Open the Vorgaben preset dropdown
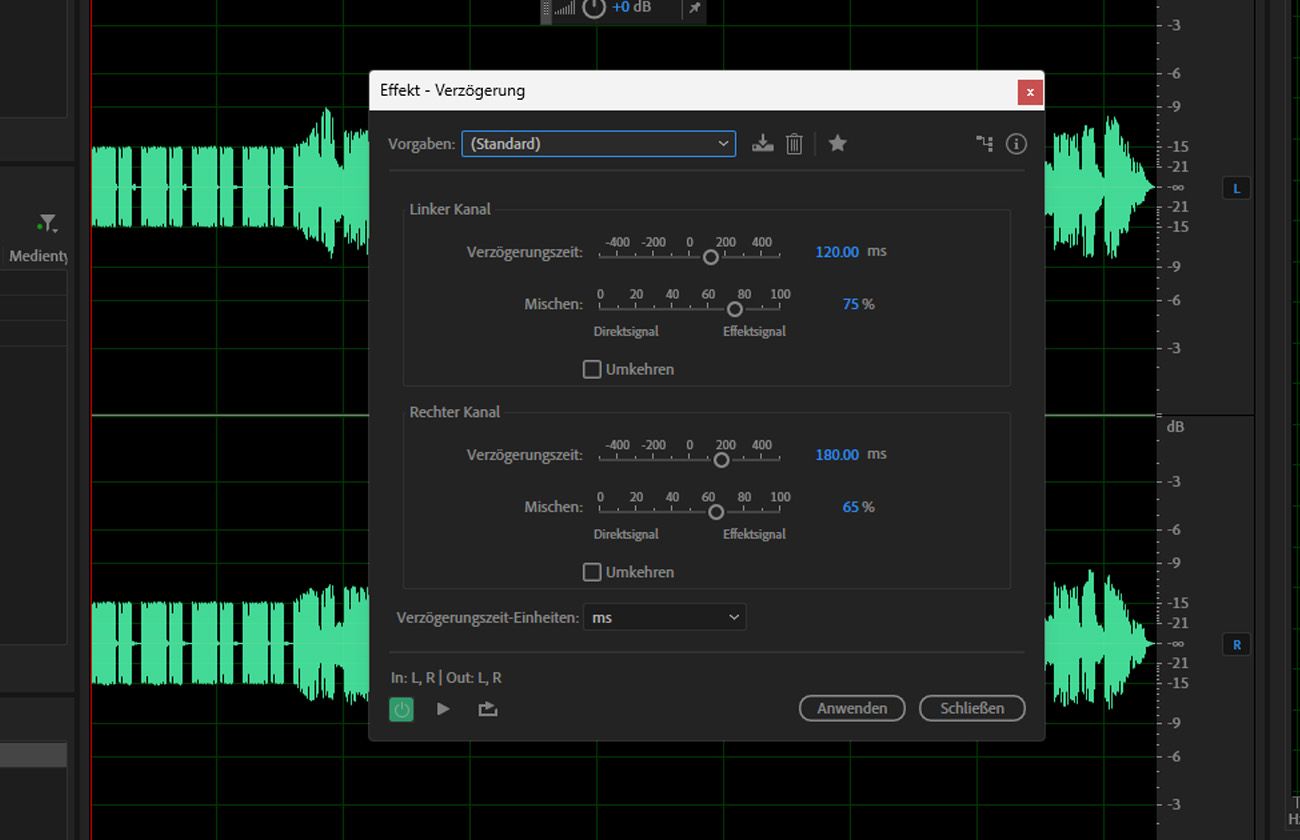Viewport: 1300px width, 840px height. pos(598,144)
